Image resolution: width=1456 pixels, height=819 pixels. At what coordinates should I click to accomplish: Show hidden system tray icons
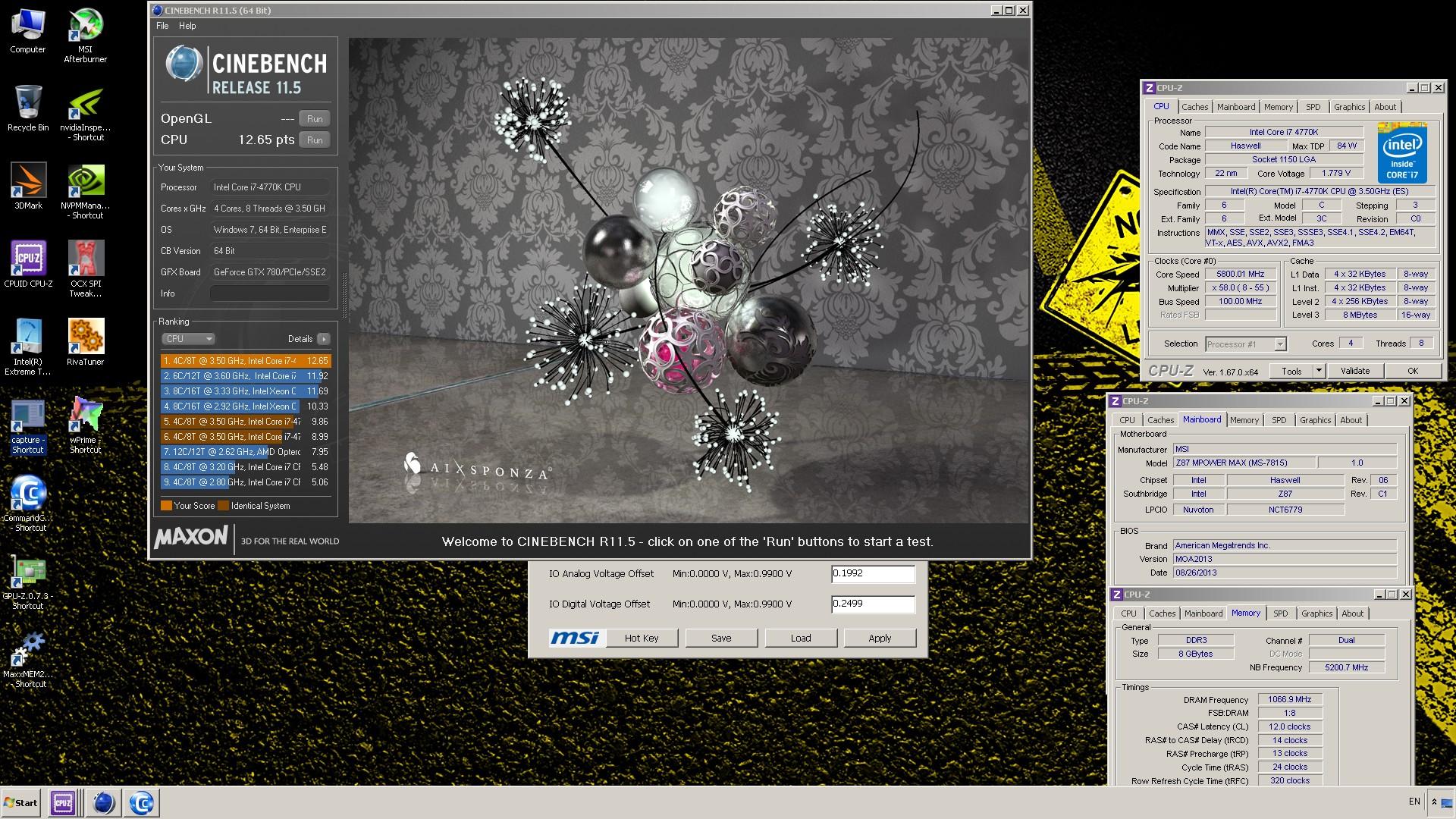(x=1434, y=802)
